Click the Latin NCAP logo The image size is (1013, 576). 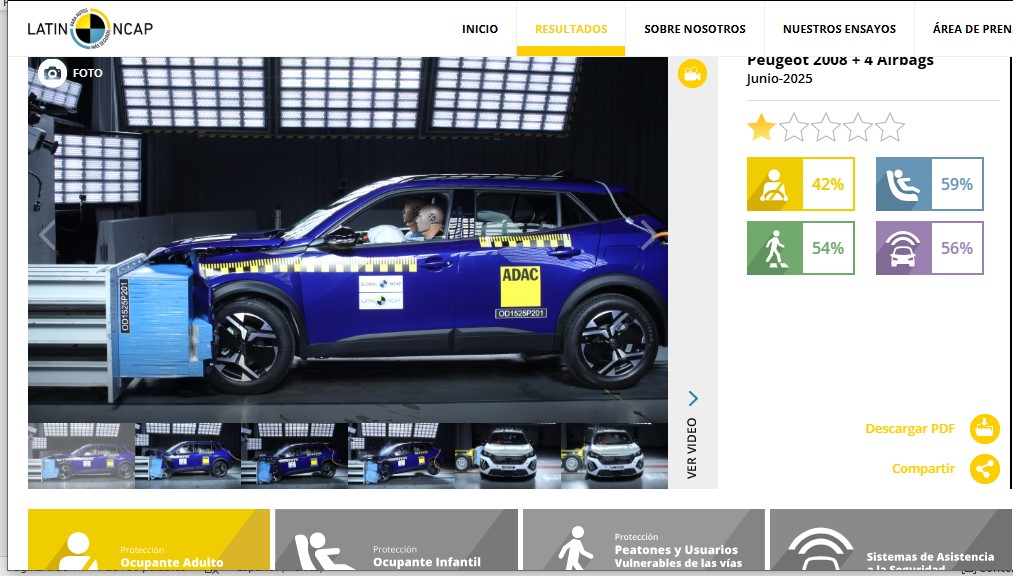(90, 28)
